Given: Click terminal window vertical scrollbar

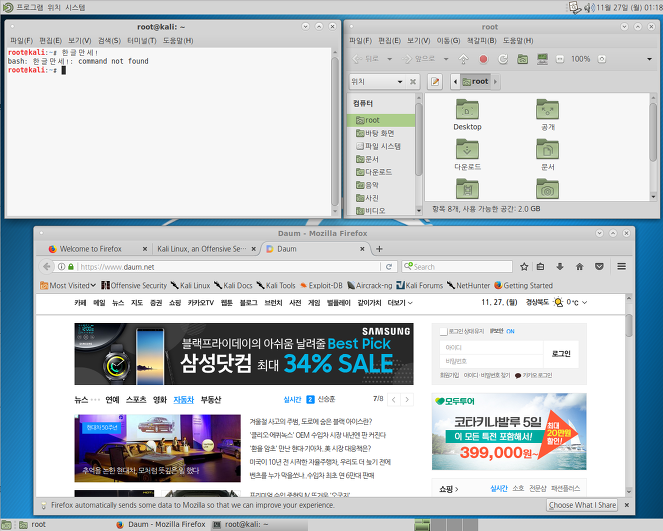Looking at the screenshot, I should 335,131.
